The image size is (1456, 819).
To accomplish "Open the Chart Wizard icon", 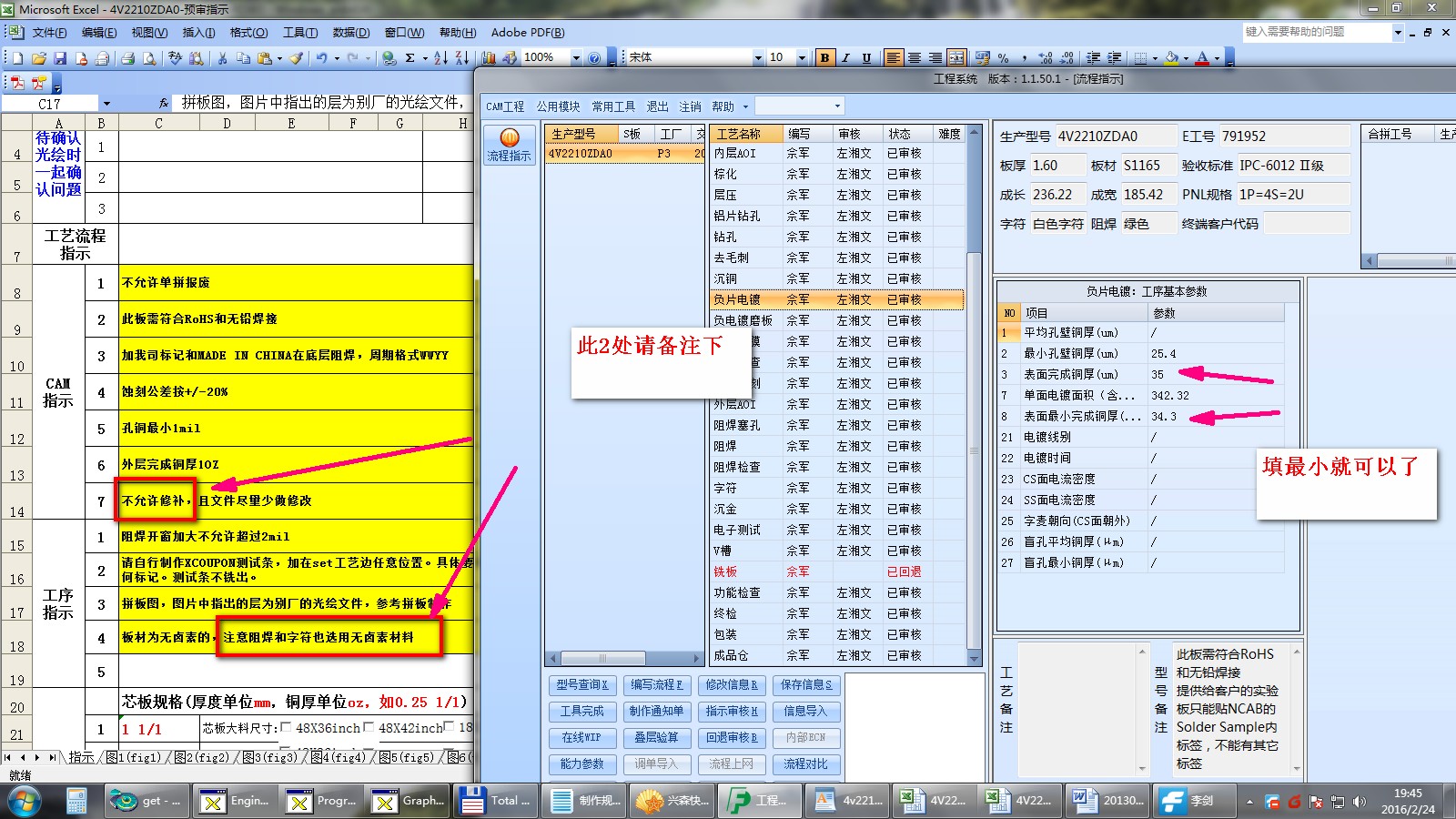I will [489, 57].
